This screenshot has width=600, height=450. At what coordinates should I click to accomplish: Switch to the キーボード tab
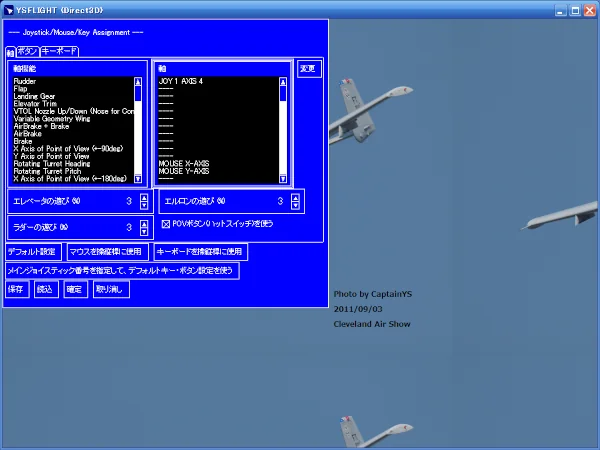point(59,51)
